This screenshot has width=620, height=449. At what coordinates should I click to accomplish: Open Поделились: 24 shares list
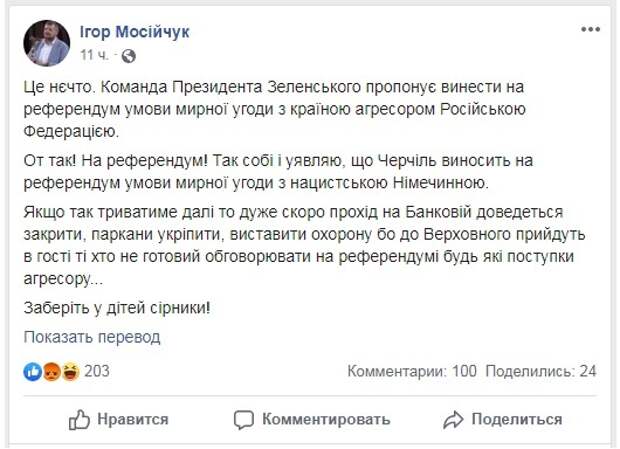click(541, 371)
